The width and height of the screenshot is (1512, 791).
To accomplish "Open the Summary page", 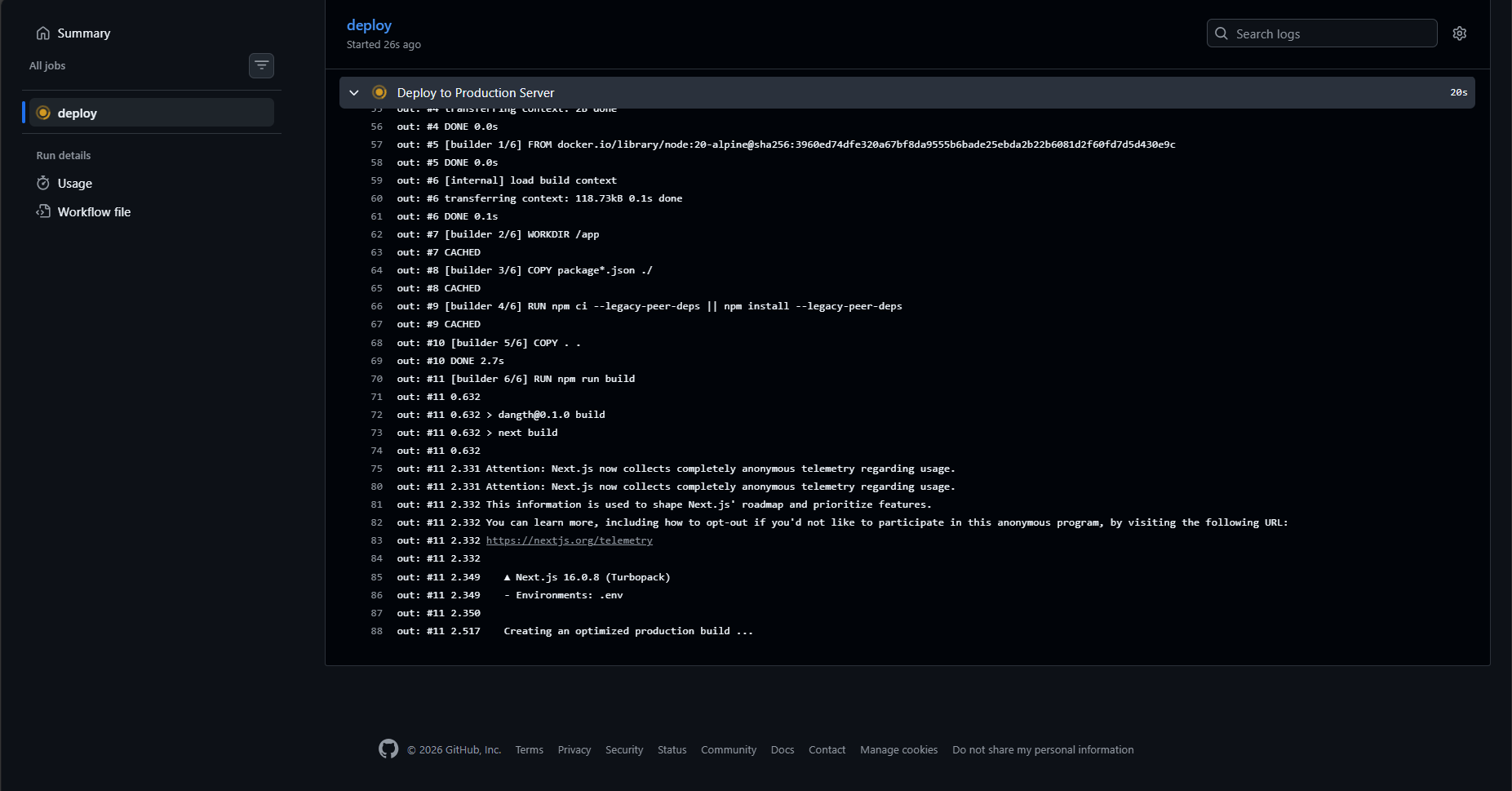I will [83, 33].
